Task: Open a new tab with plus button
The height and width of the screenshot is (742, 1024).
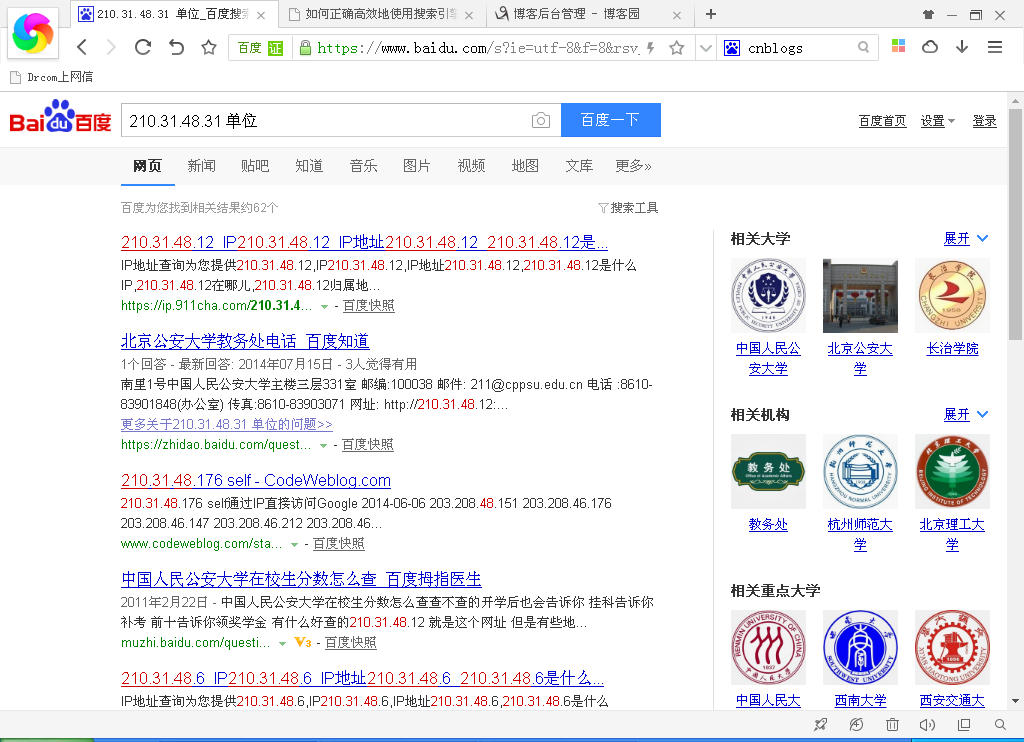Action: click(x=711, y=14)
